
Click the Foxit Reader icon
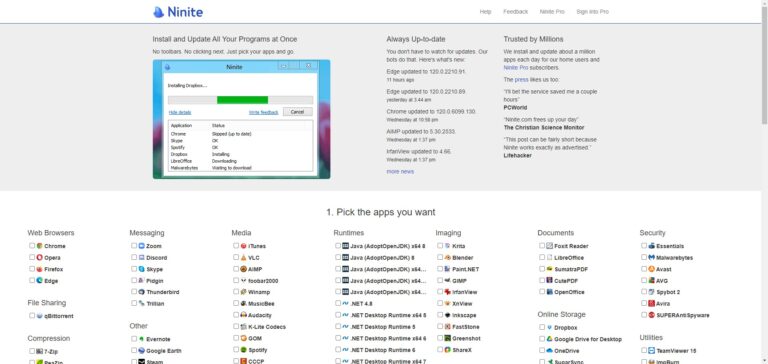(x=550, y=246)
